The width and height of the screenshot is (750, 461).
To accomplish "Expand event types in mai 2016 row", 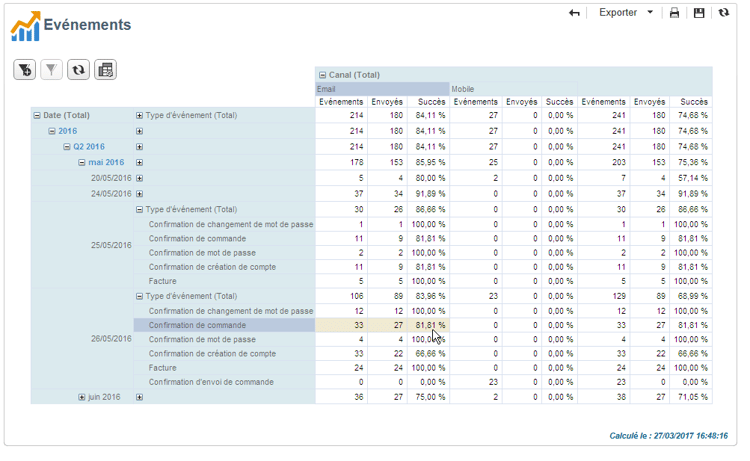I will 139,163.
